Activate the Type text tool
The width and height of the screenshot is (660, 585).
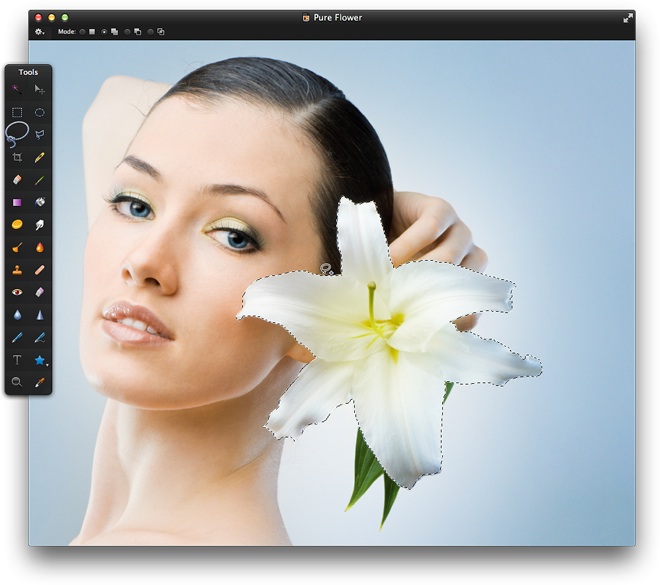(x=17, y=359)
